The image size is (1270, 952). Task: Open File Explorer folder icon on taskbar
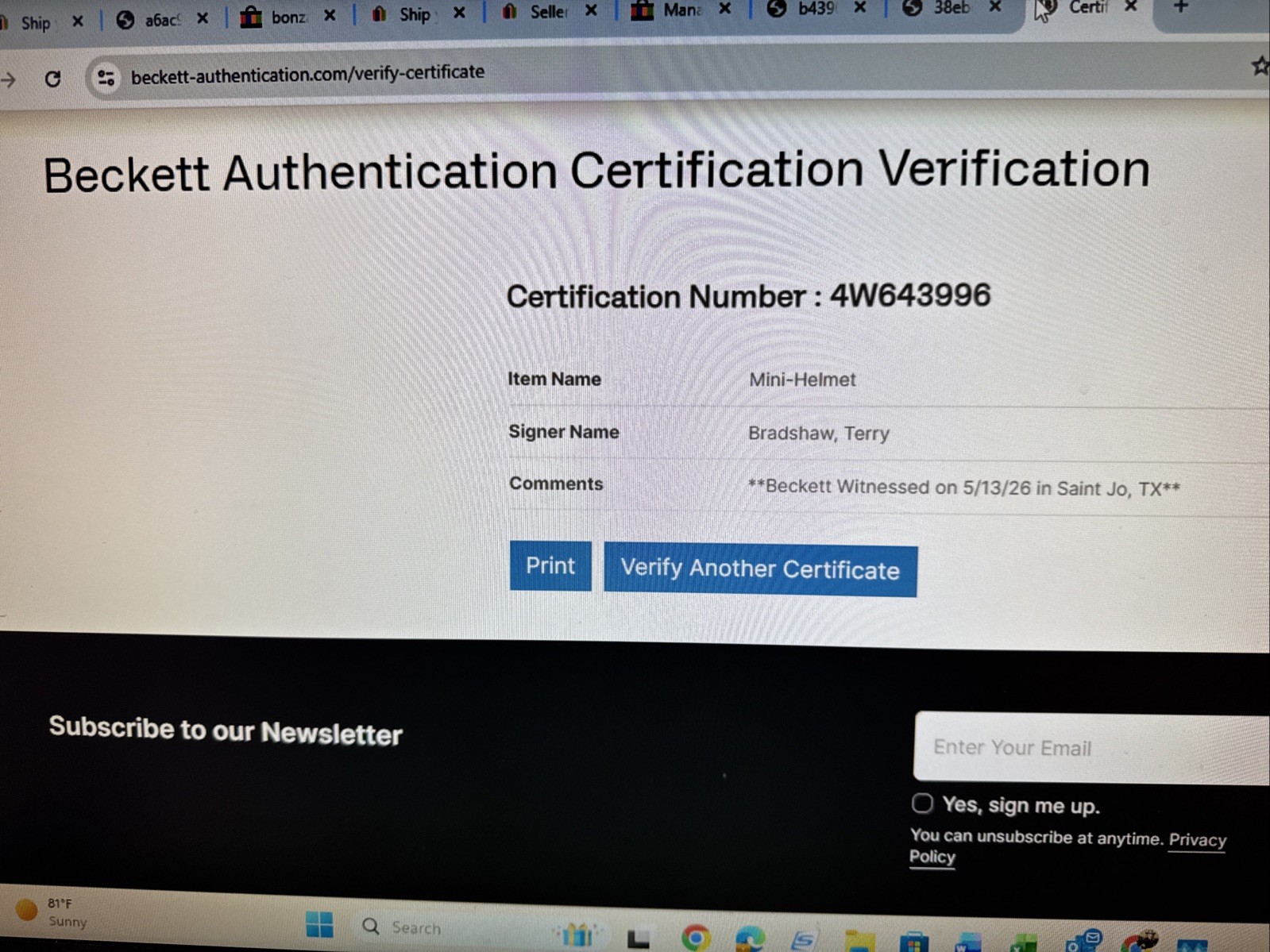click(x=859, y=942)
